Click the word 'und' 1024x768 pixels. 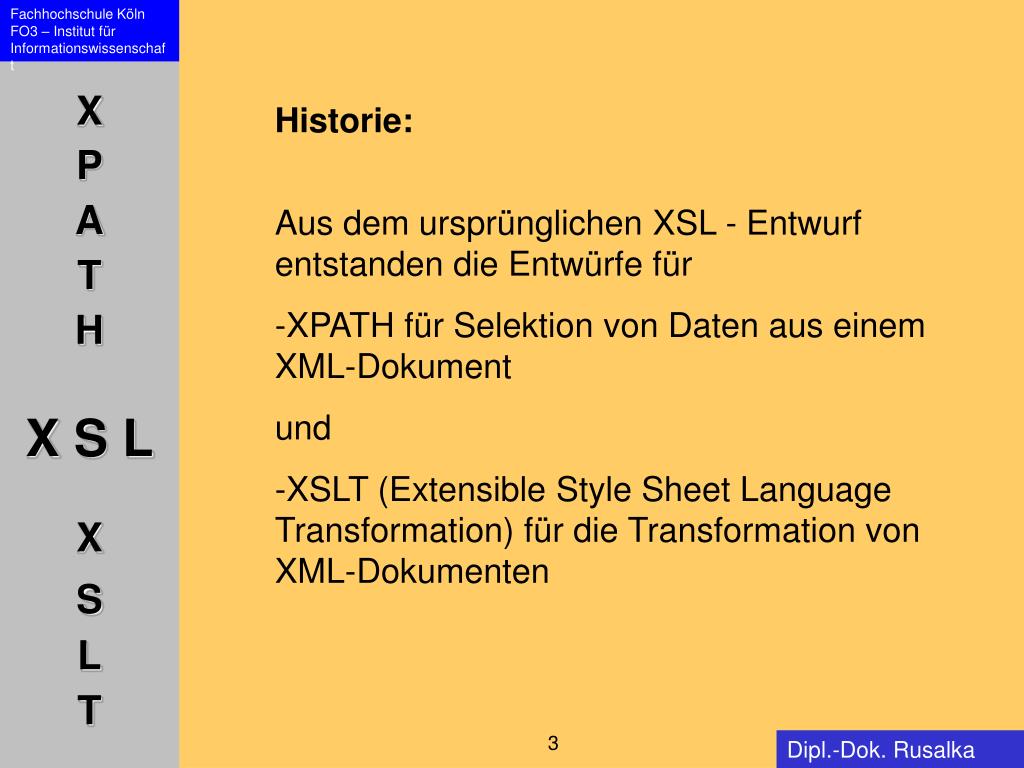[303, 428]
